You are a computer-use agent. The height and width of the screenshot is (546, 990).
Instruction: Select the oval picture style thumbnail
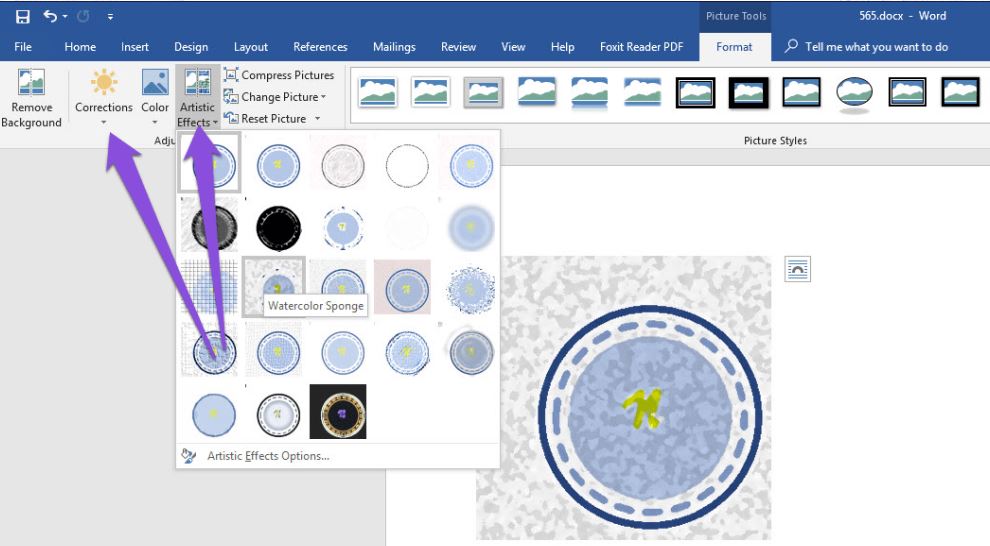[x=854, y=93]
